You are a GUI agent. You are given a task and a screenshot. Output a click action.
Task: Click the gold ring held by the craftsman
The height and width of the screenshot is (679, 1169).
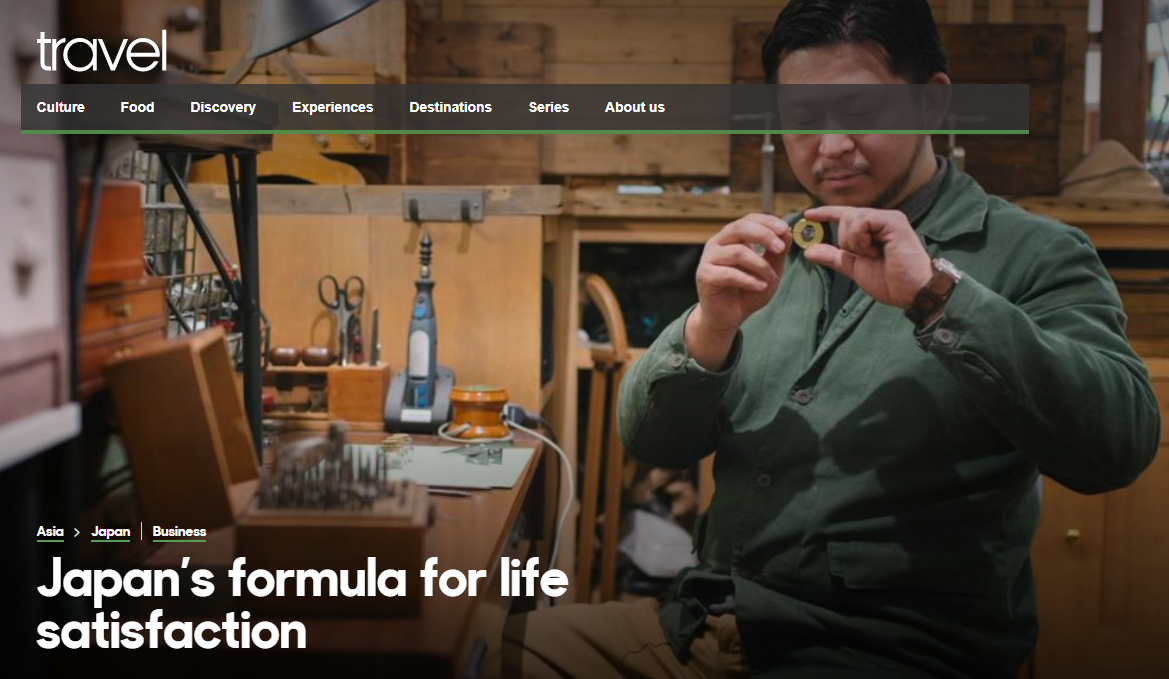click(x=807, y=233)
